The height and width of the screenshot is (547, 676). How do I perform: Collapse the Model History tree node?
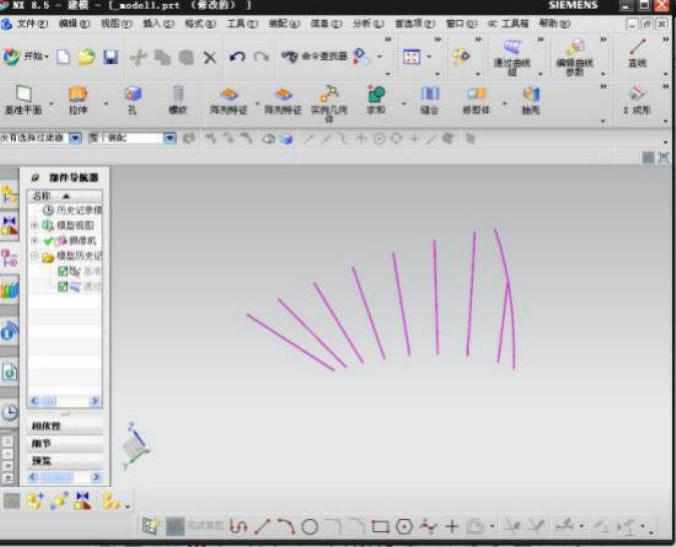coord(34,256)
